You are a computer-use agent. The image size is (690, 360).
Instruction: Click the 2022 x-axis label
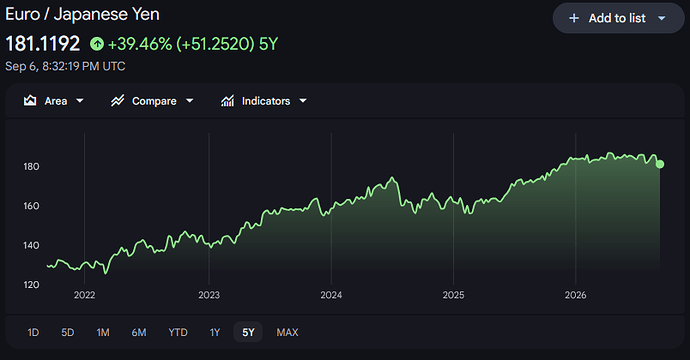84,295
